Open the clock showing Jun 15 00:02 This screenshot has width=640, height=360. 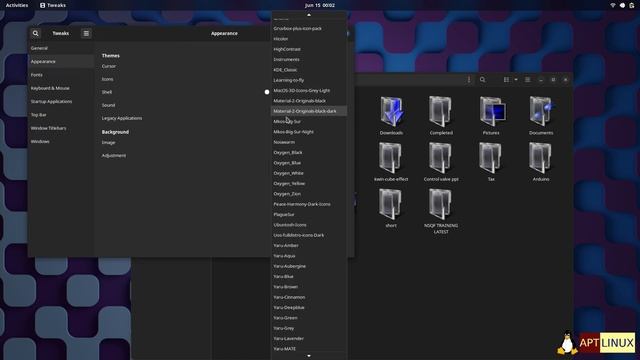pos(320,5)
